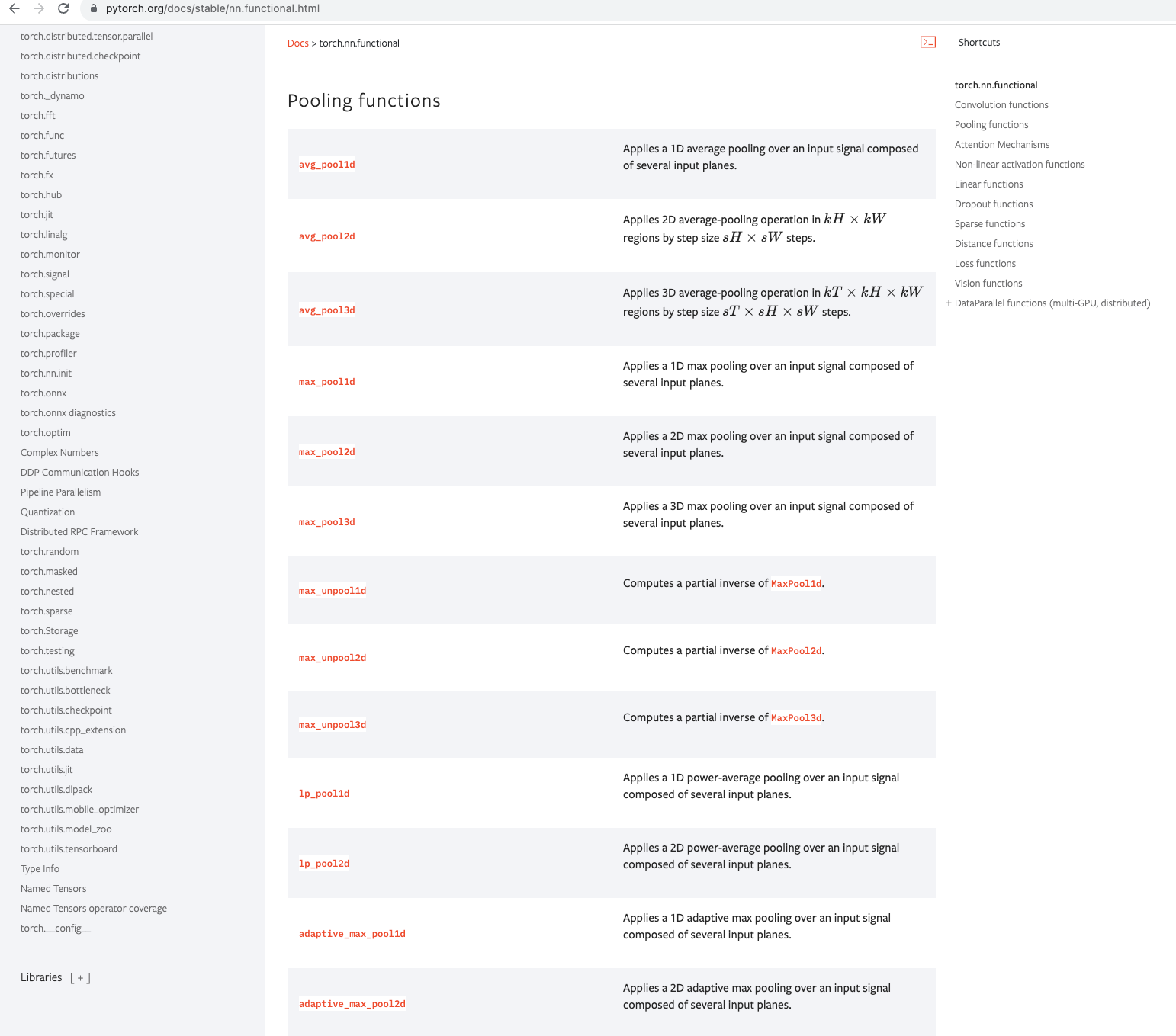Open torch.utils.tensorboard in sidebar
This screenshot has width=1176, height=1036.
(x=69, y=849)
